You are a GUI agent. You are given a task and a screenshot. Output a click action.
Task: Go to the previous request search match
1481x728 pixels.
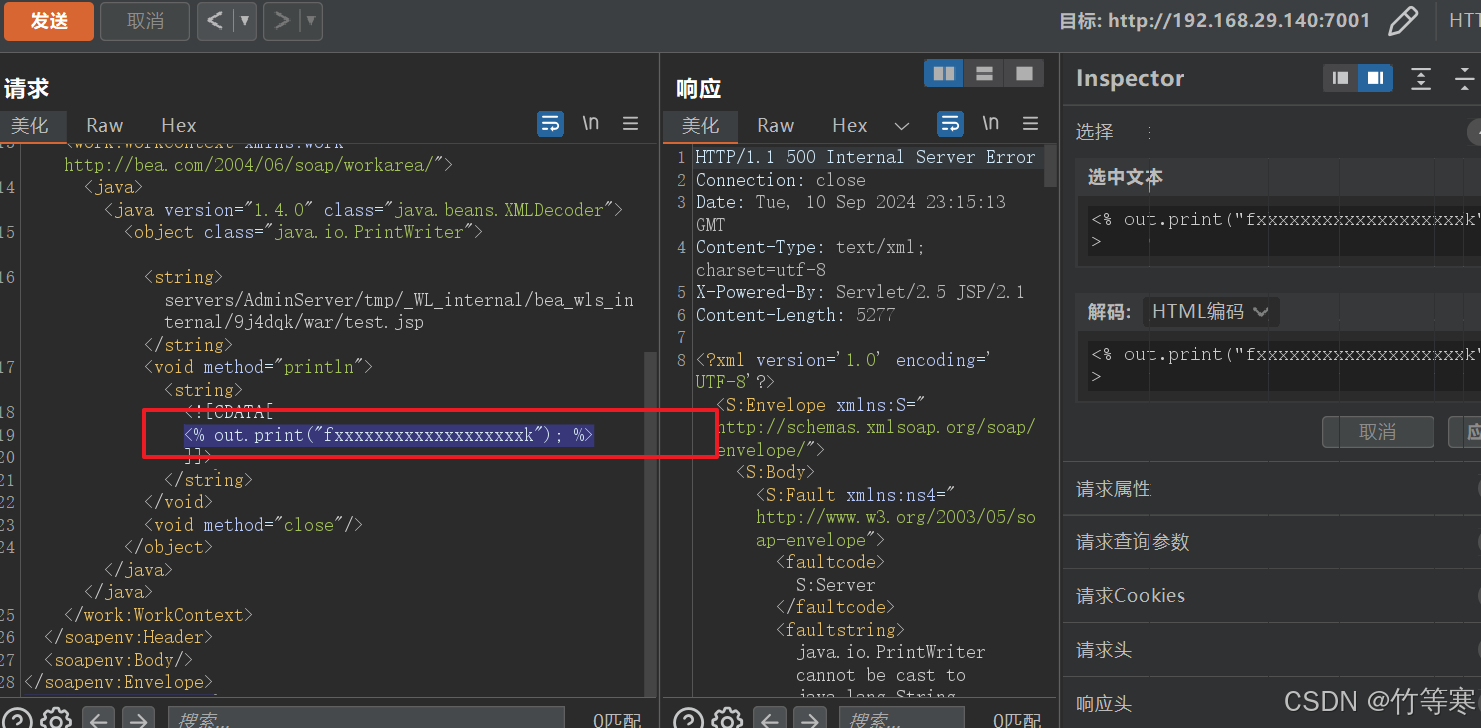click(x=97, y=718)
